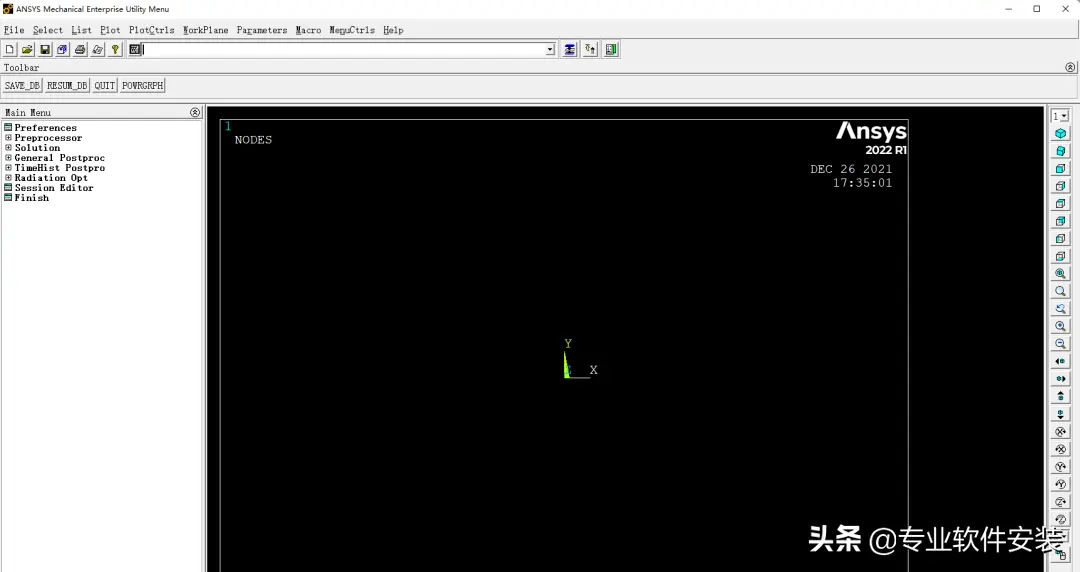The height and width of the screenshot is (572, 1080).
Task: Collapse the Toolbar section
Action: tap(1070, 68)
